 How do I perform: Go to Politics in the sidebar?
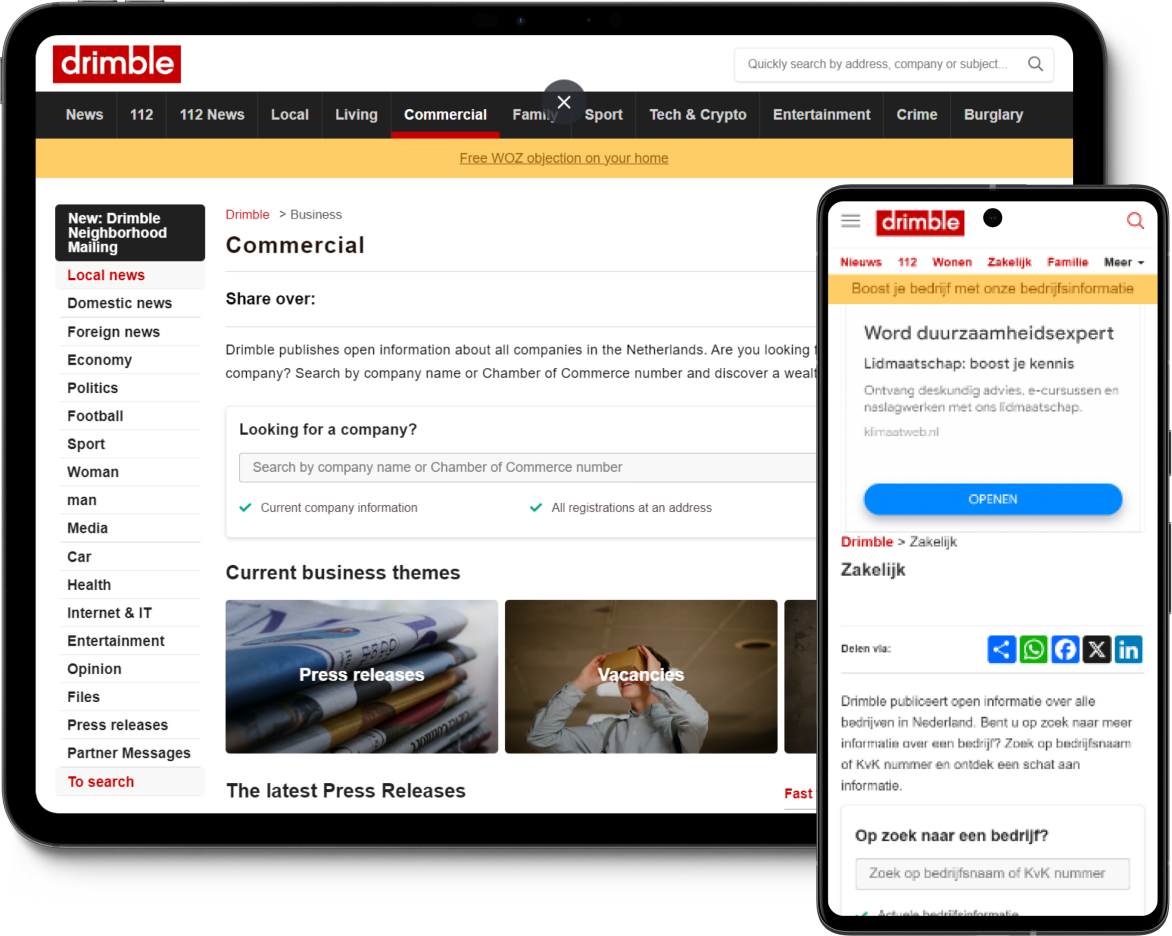[130, 388]
